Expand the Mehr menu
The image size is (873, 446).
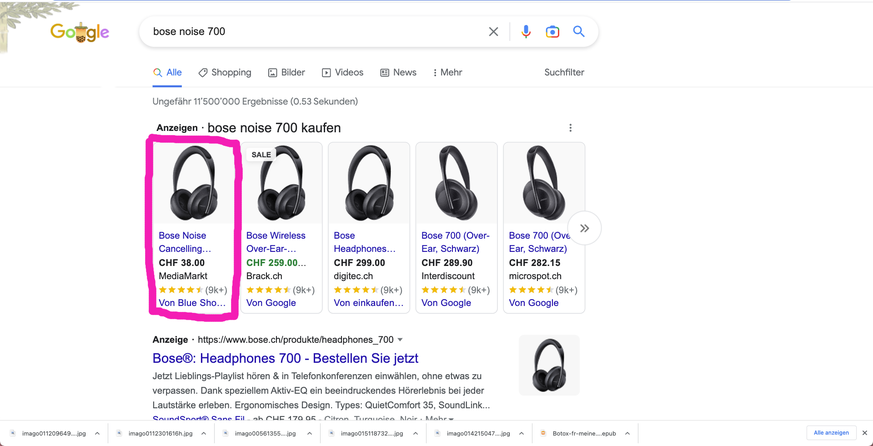coord(447,73)
